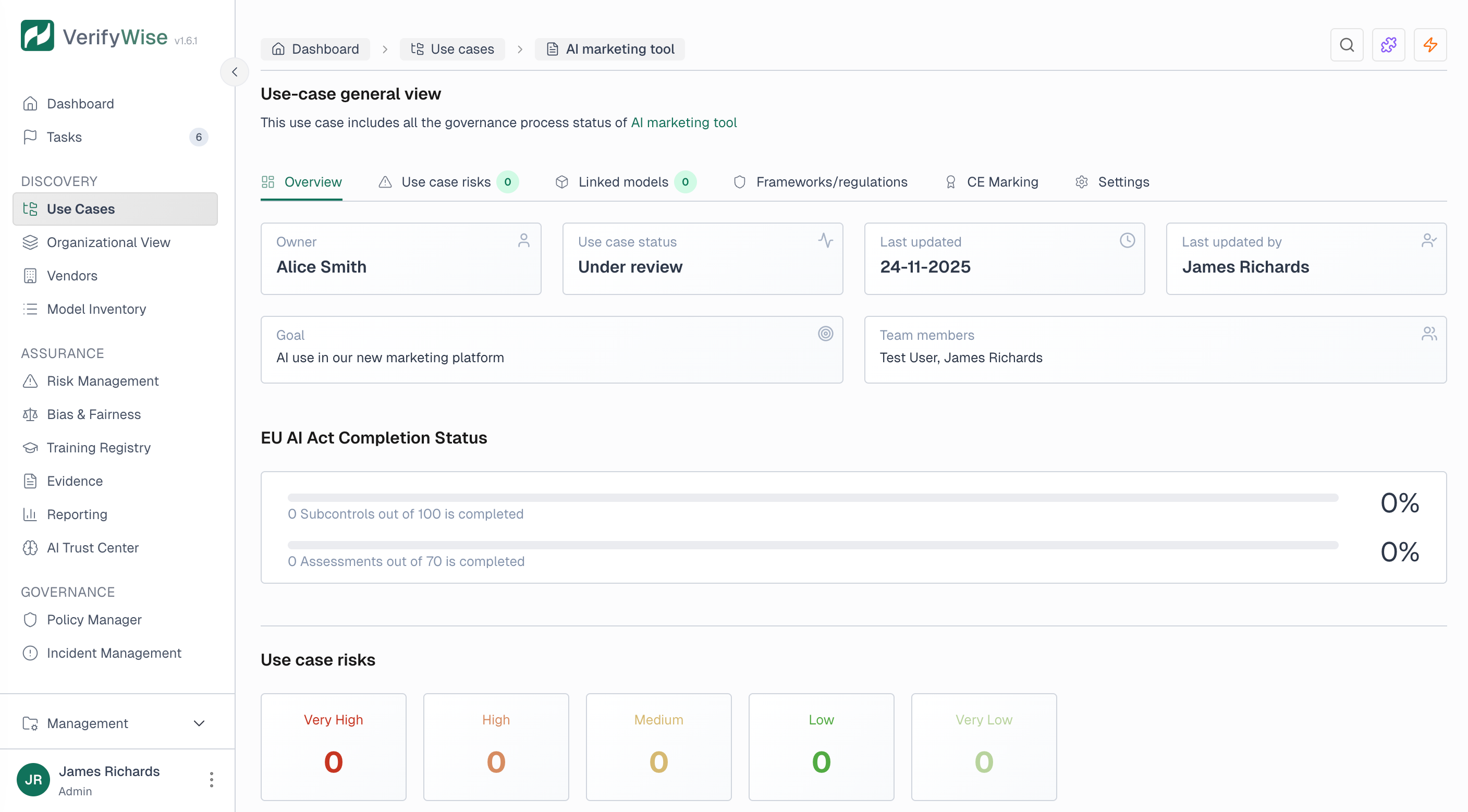Select Bias & Fairness under Assurance
This screenshot has width=1468, height=812.
pyautogui.click(x=93, y=414)
